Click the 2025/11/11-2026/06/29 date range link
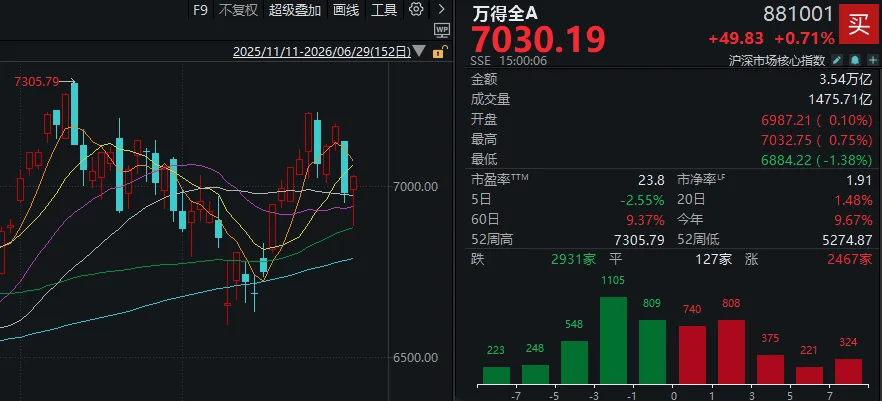 (x=322, y=52)
